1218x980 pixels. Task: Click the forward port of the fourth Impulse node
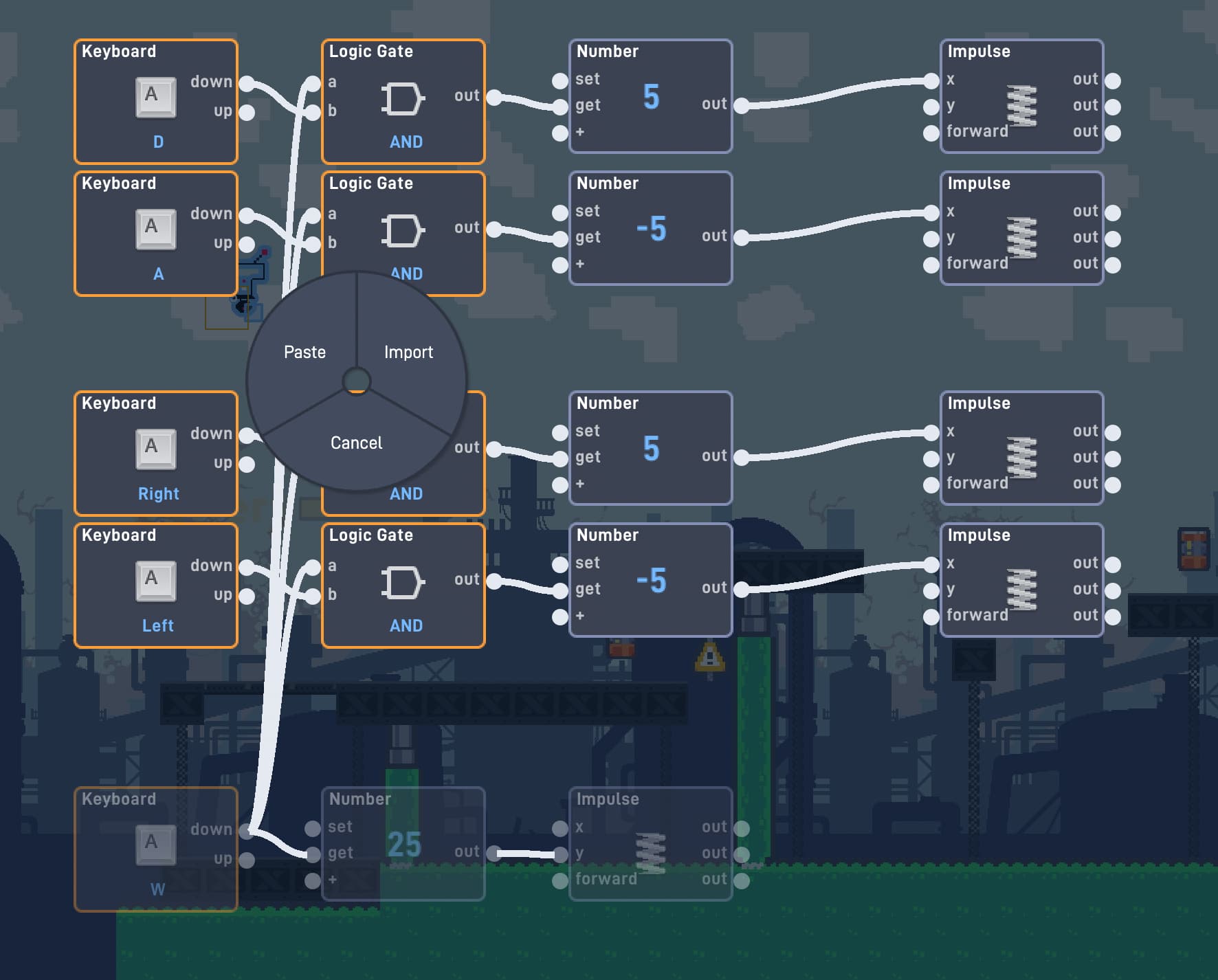tap(931, 617)
